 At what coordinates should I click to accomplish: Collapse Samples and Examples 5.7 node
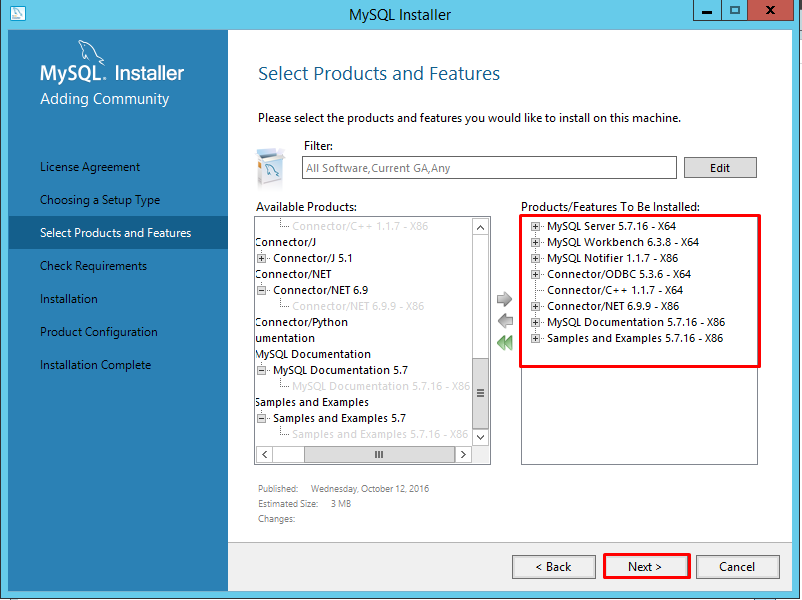point(261,418)
